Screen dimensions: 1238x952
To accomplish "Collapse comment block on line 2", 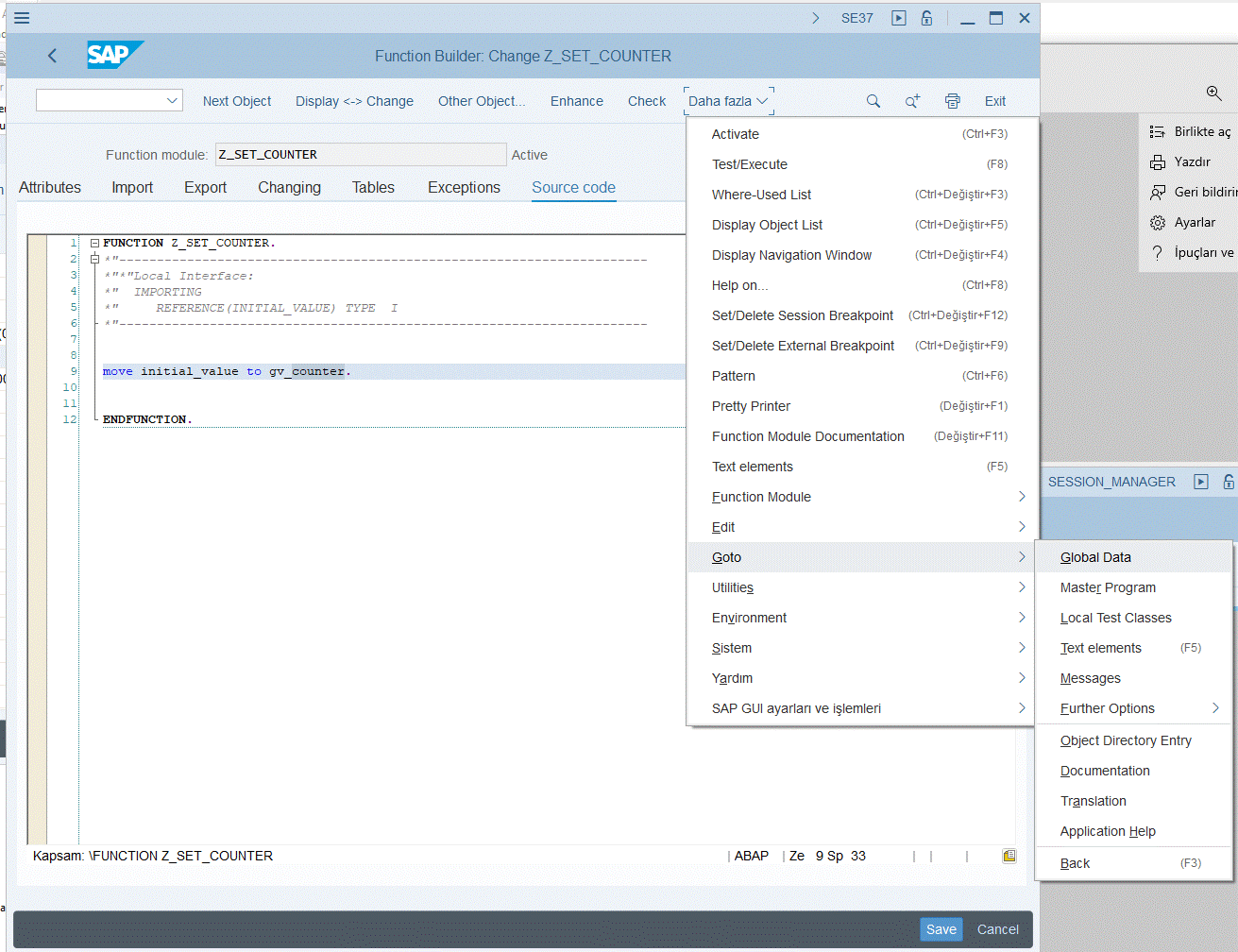I will (94, 259).
